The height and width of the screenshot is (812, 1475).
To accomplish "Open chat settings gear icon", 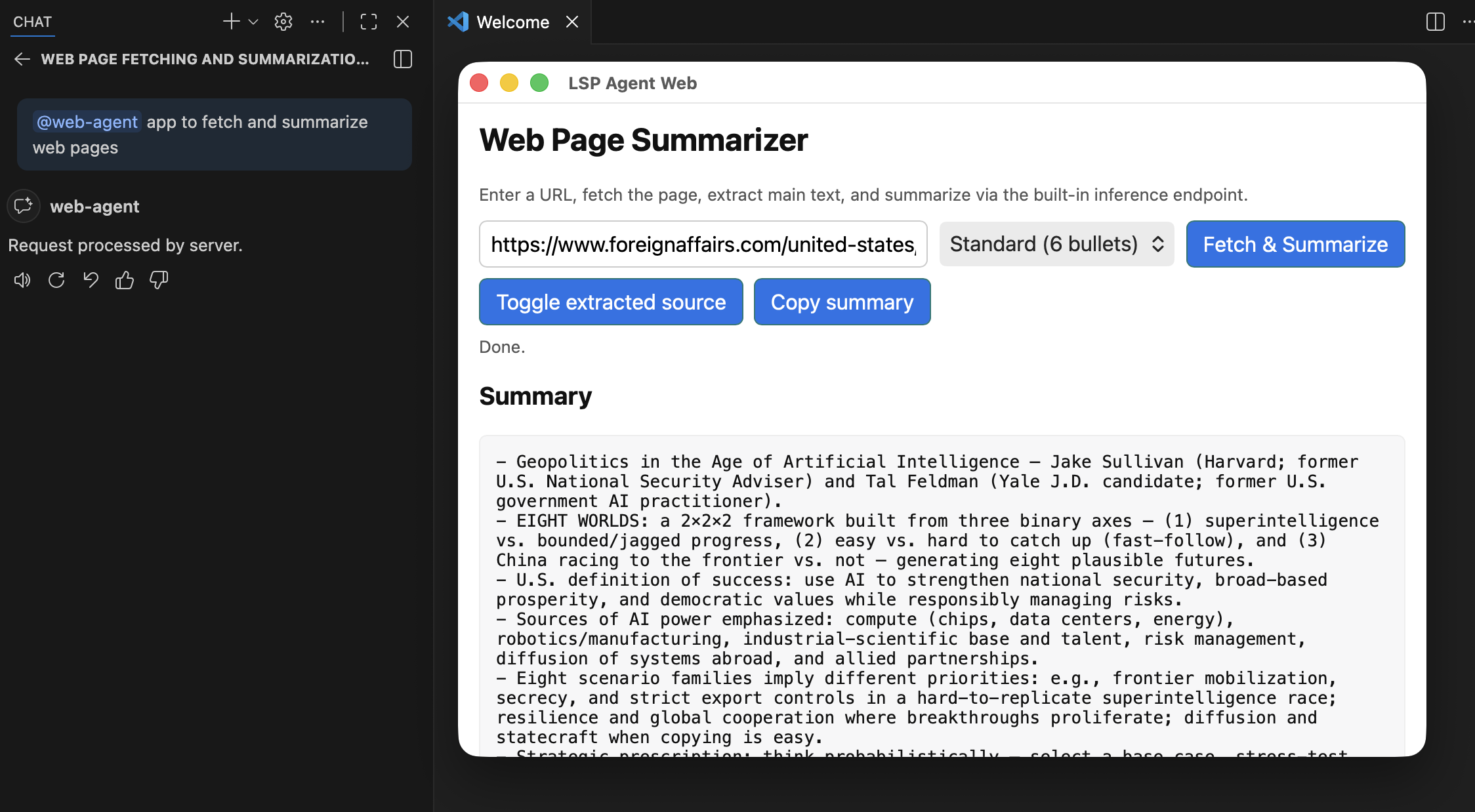I will point(283,22).
